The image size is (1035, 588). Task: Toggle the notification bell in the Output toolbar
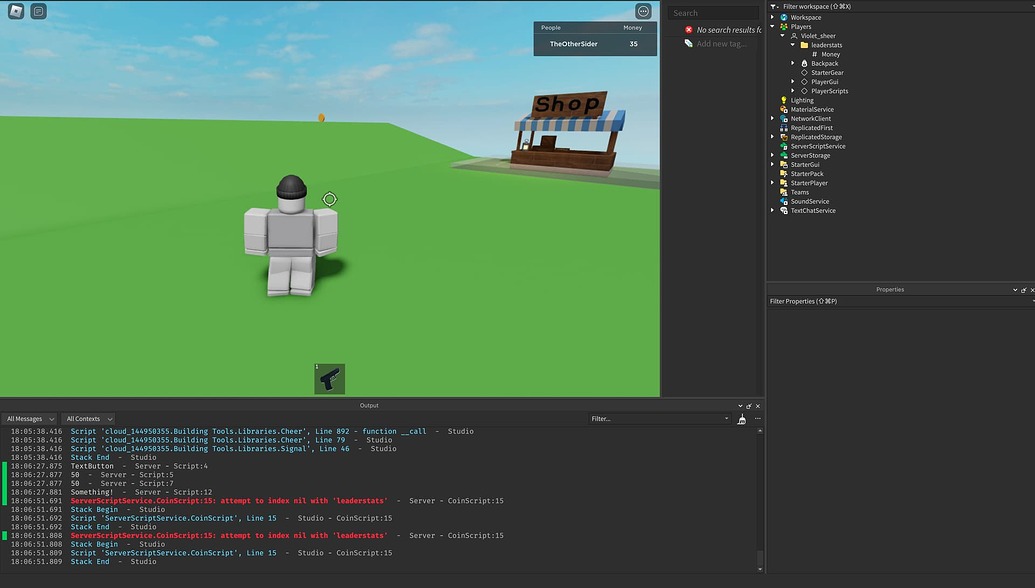coord(741,419)
